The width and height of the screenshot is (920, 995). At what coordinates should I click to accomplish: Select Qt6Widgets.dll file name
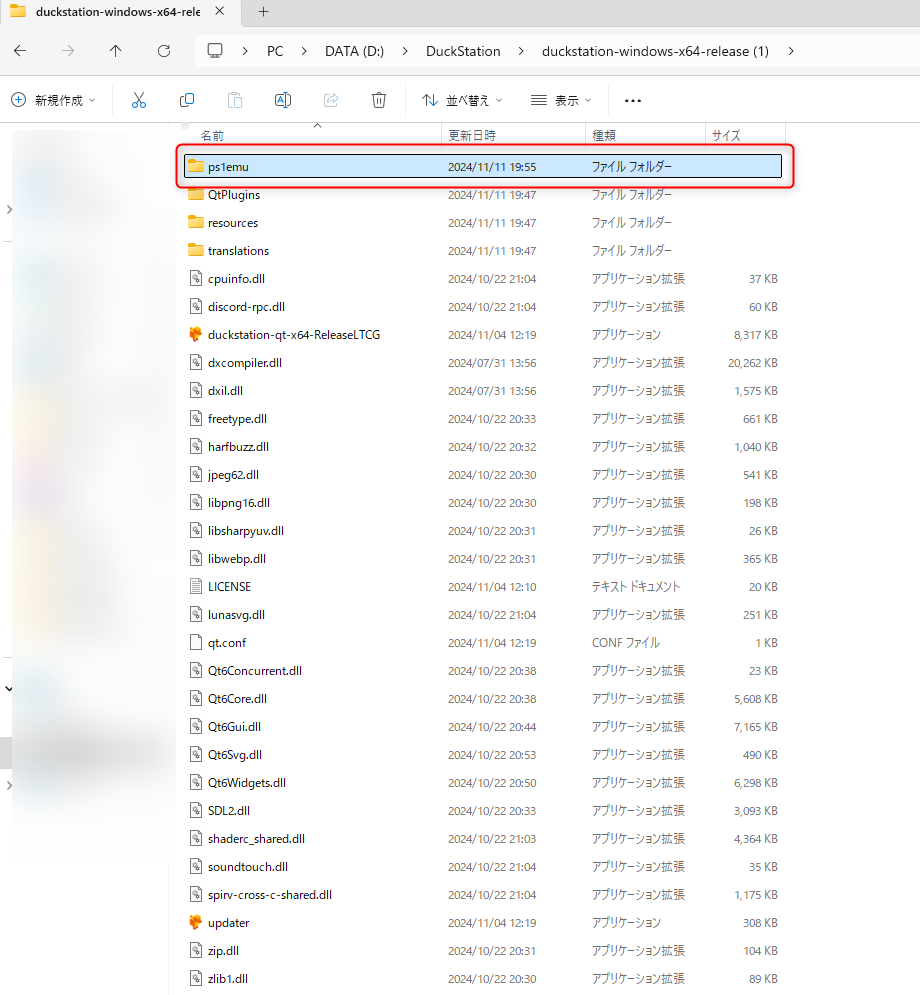point(247,782)
